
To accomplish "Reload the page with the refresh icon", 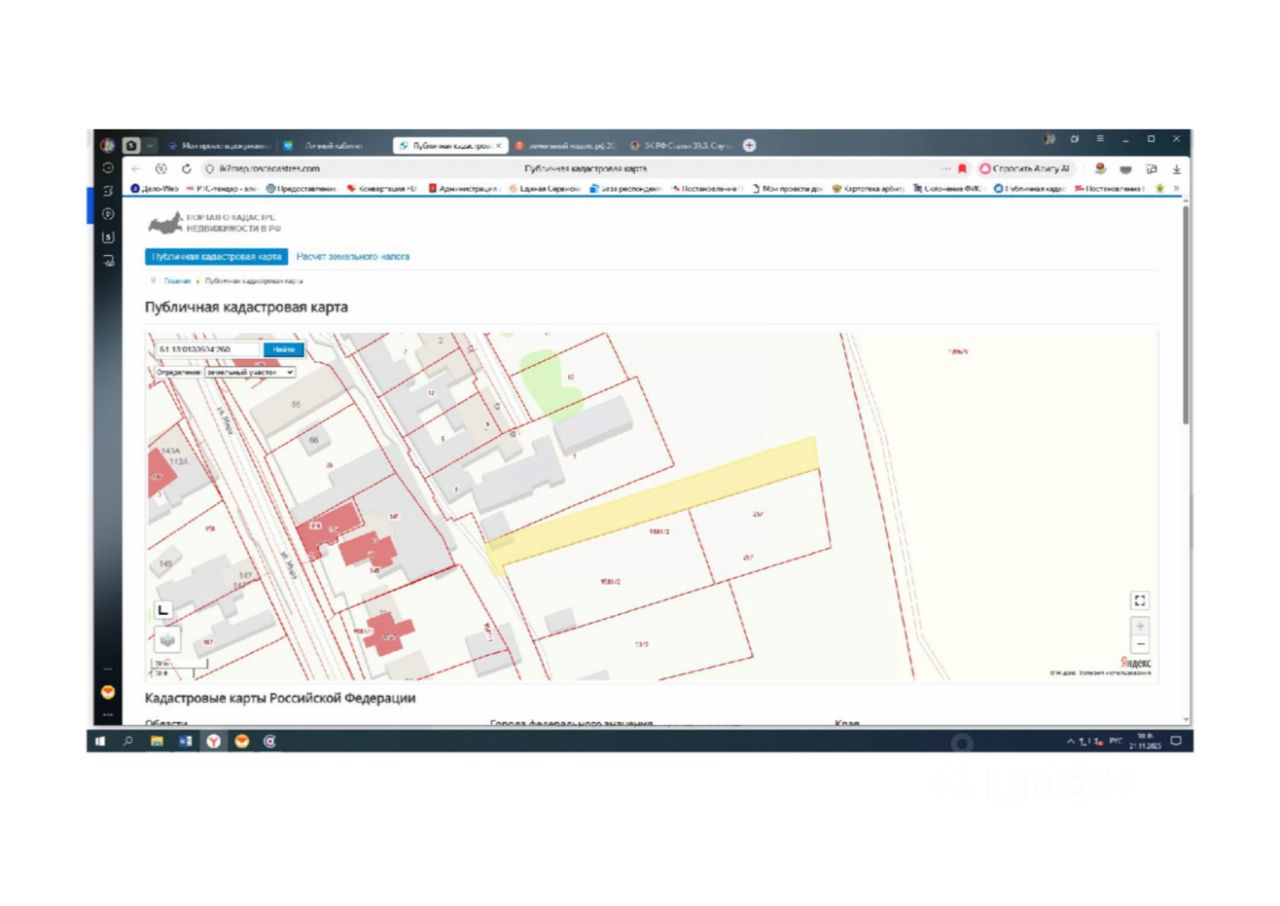I will (x=186, y=169).
